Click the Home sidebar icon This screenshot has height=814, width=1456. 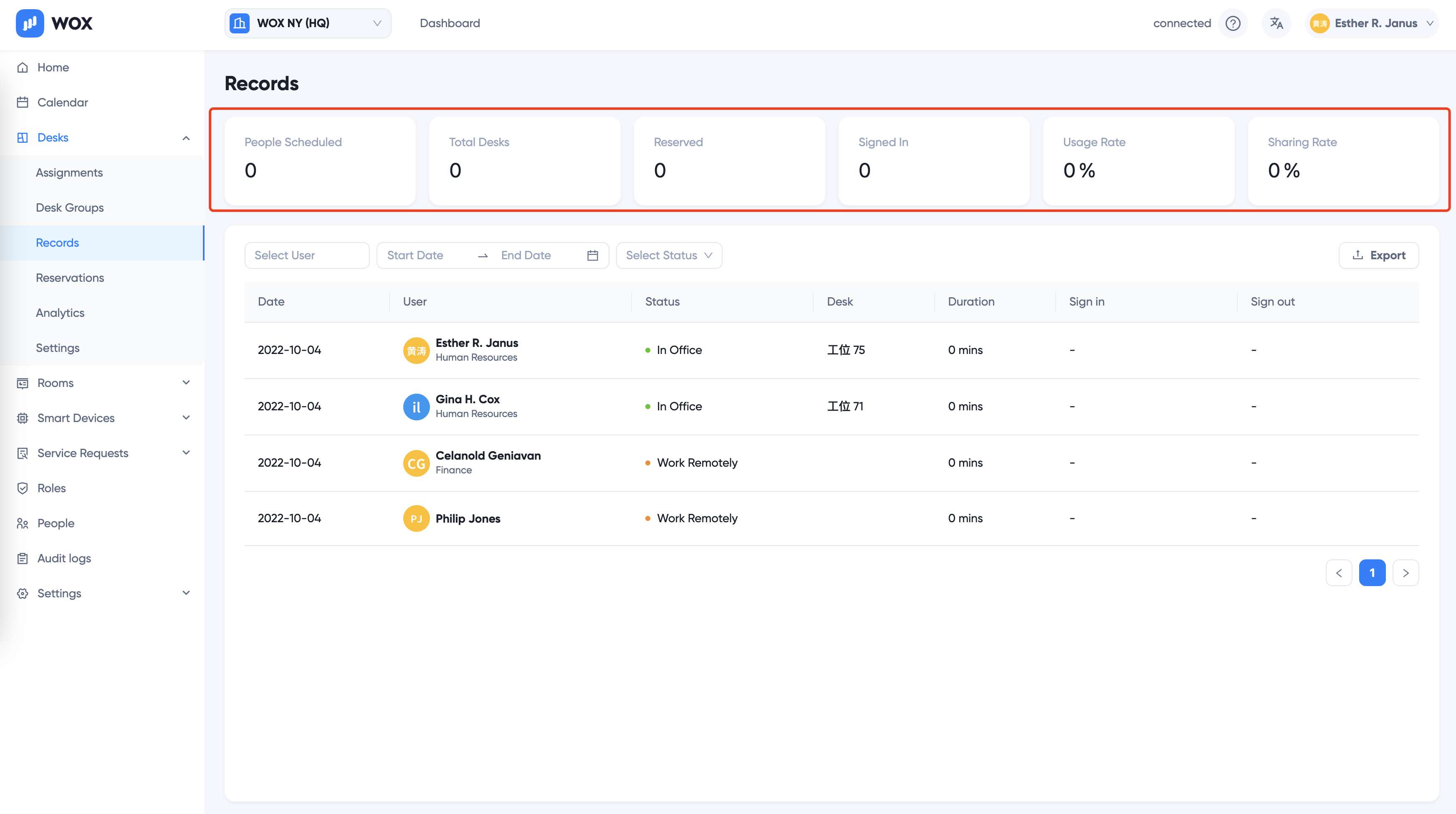point(23,67)
